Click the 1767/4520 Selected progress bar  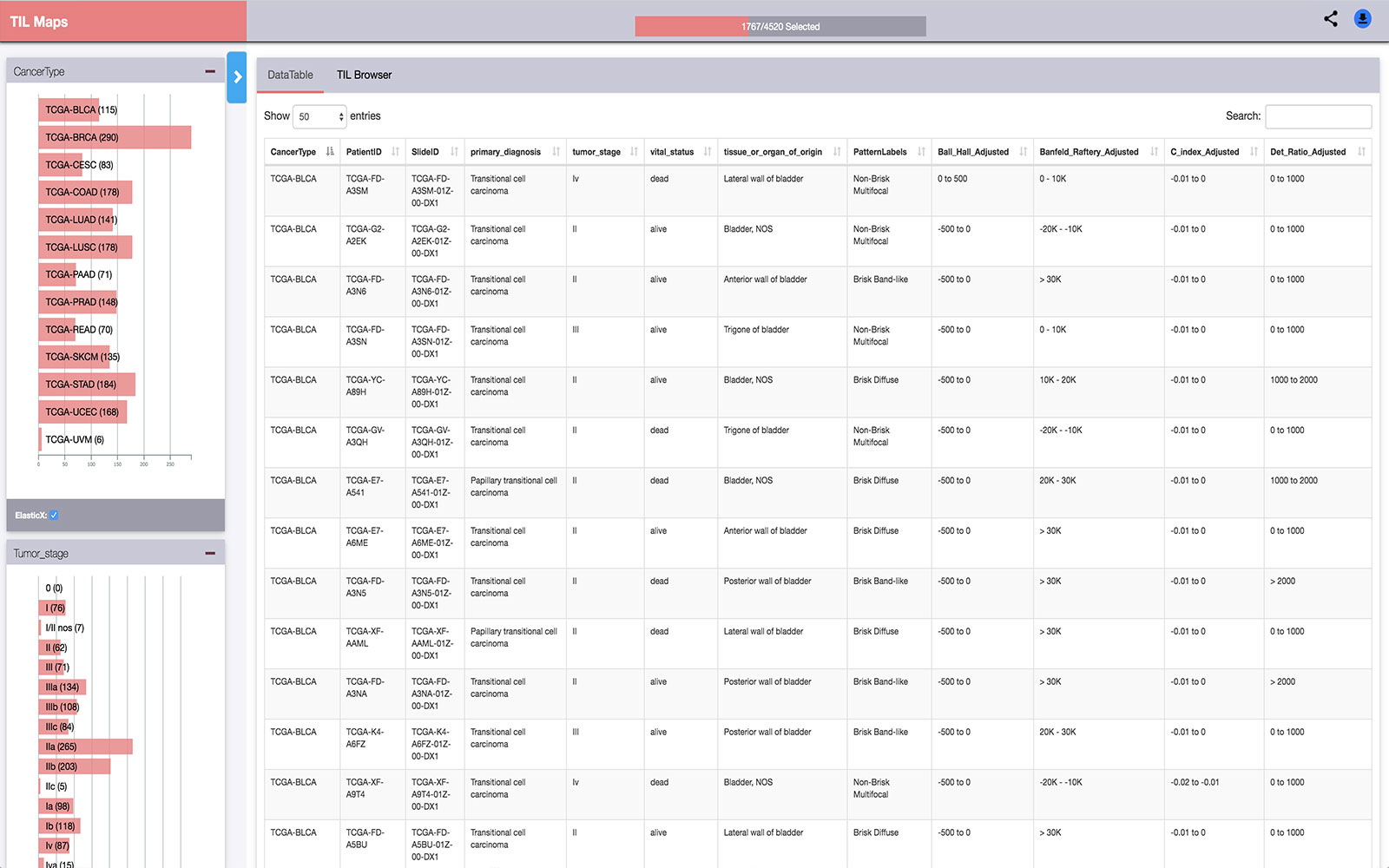pyautogui.click(x=780, y=27)
